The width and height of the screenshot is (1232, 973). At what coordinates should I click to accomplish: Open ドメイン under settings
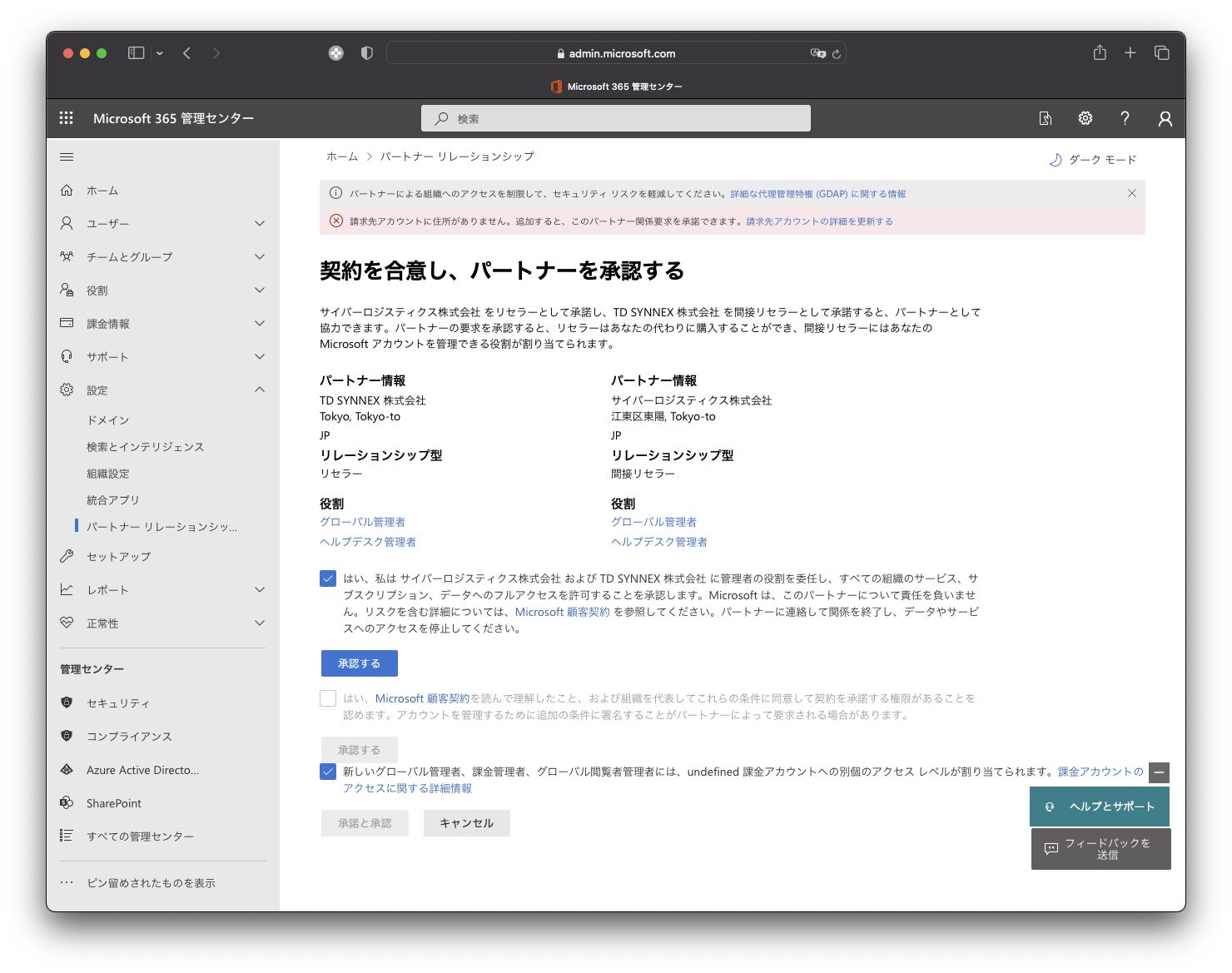pyautogui.click(x=108, y=420)
